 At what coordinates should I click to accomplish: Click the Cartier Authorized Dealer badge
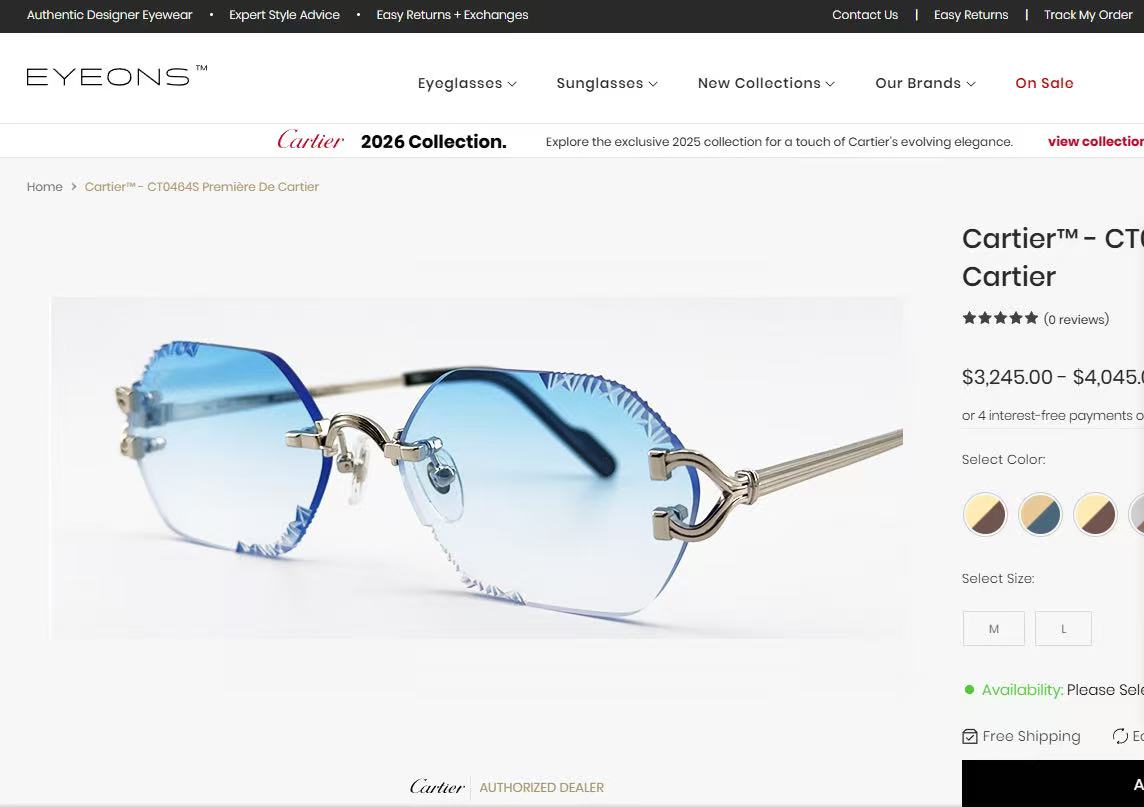click(x=506, y=787)
